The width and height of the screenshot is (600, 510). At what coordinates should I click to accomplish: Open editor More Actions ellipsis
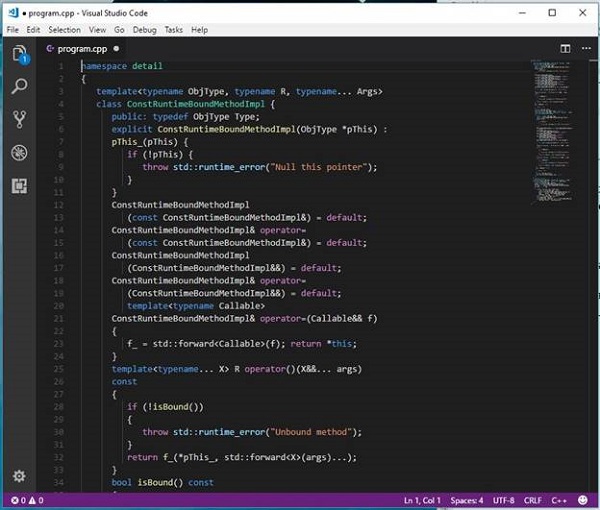tap(586, 48)
